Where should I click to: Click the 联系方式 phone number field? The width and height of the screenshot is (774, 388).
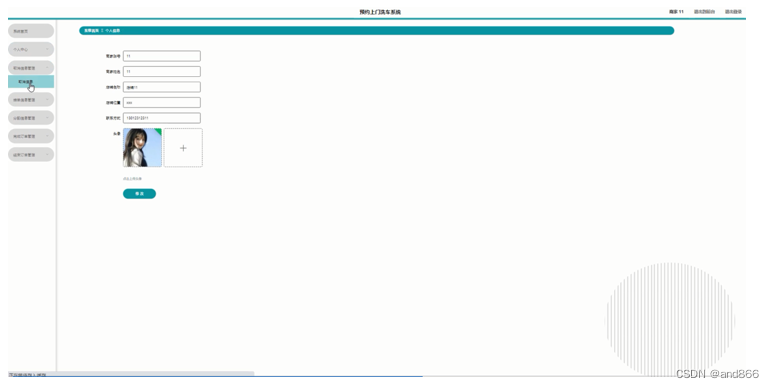(162, 118)
